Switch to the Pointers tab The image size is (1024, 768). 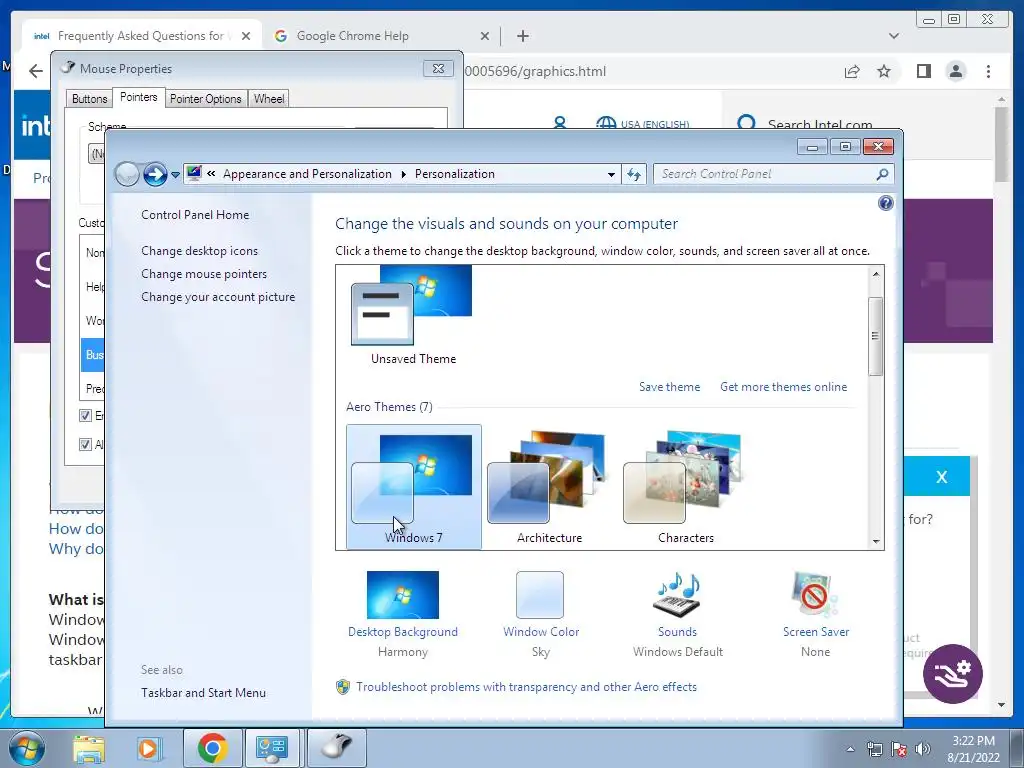click(x=138, y=97)
